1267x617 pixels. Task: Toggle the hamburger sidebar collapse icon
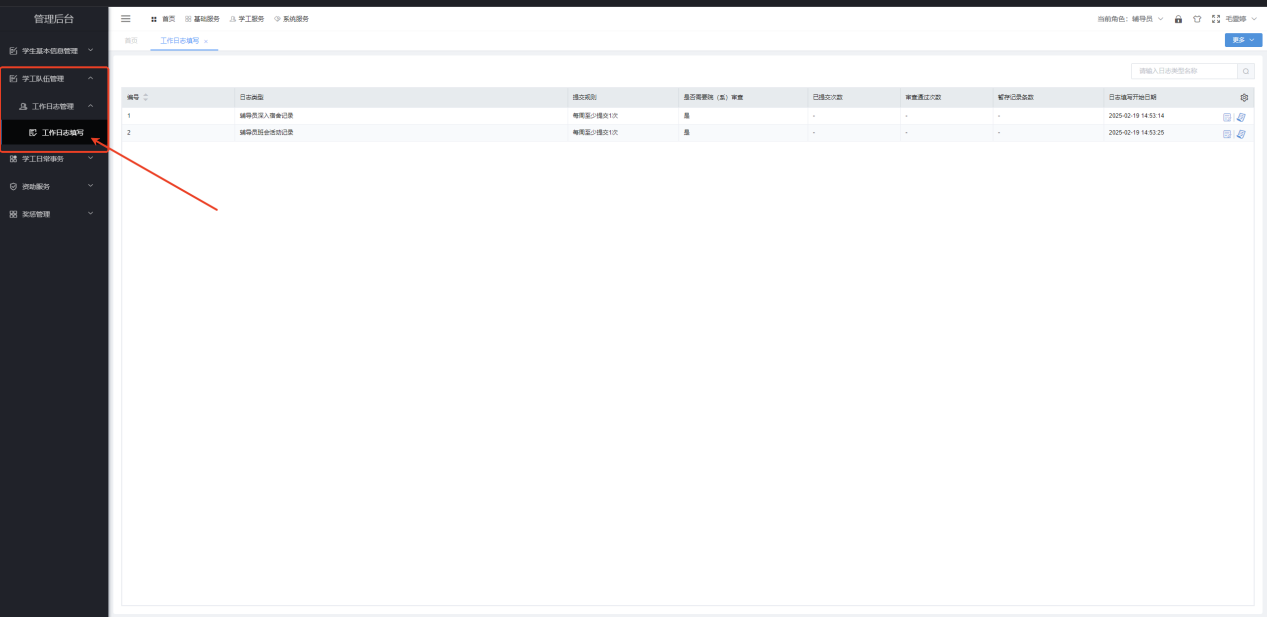point(126,19)
